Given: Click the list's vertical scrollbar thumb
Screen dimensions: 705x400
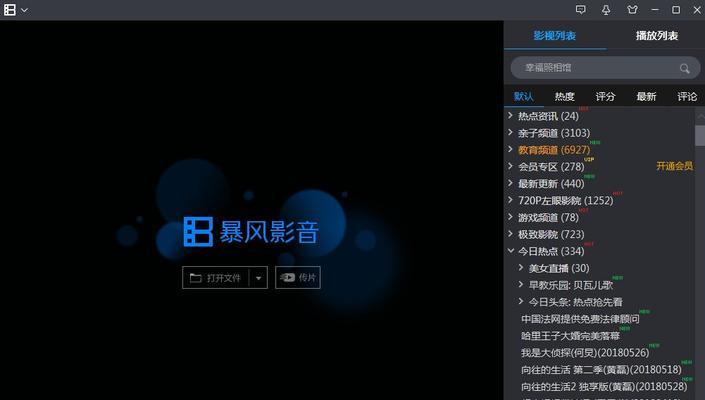Looking at the screenshot, I should click(x=700, y=135).
